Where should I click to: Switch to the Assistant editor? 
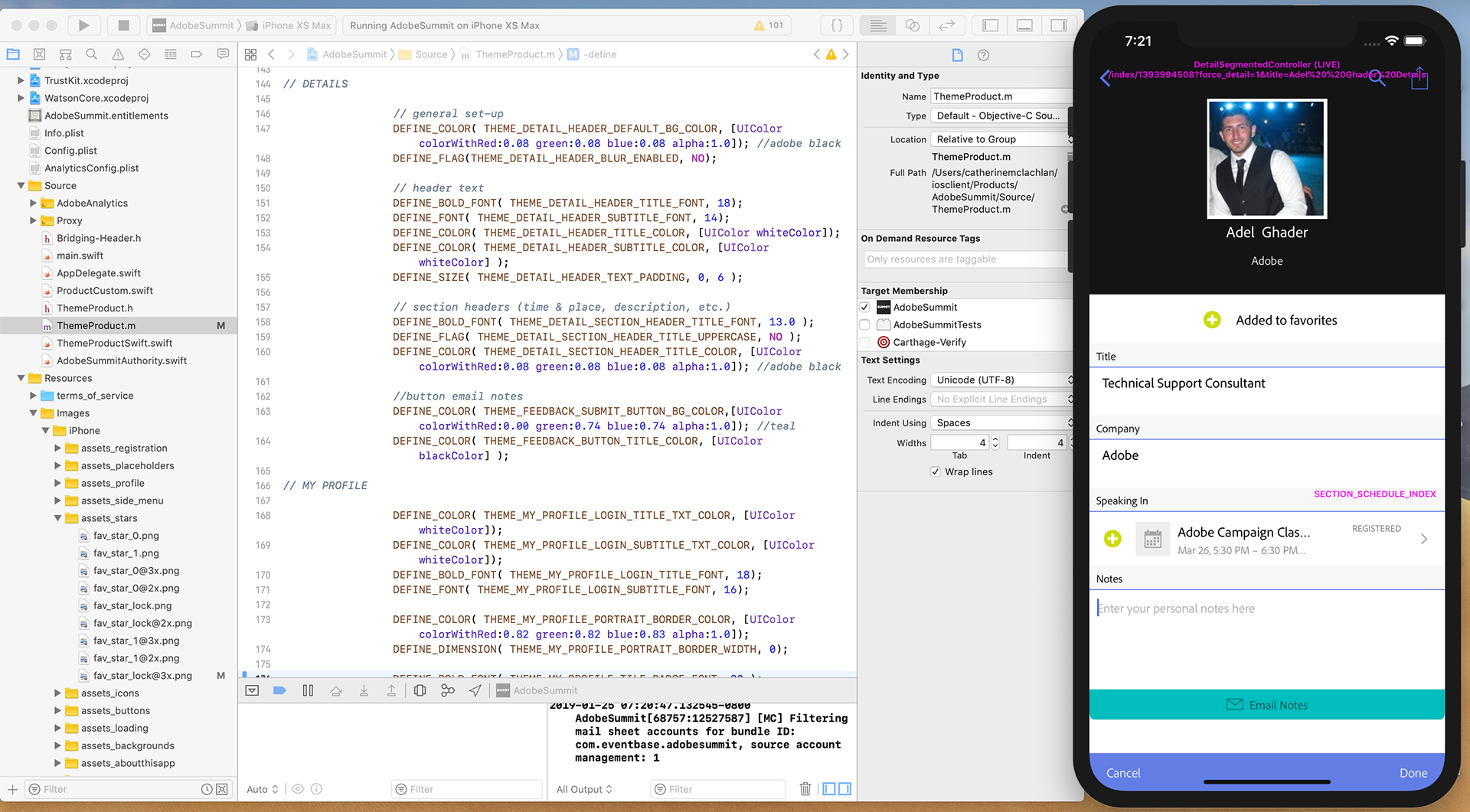(x=912, y=25)
